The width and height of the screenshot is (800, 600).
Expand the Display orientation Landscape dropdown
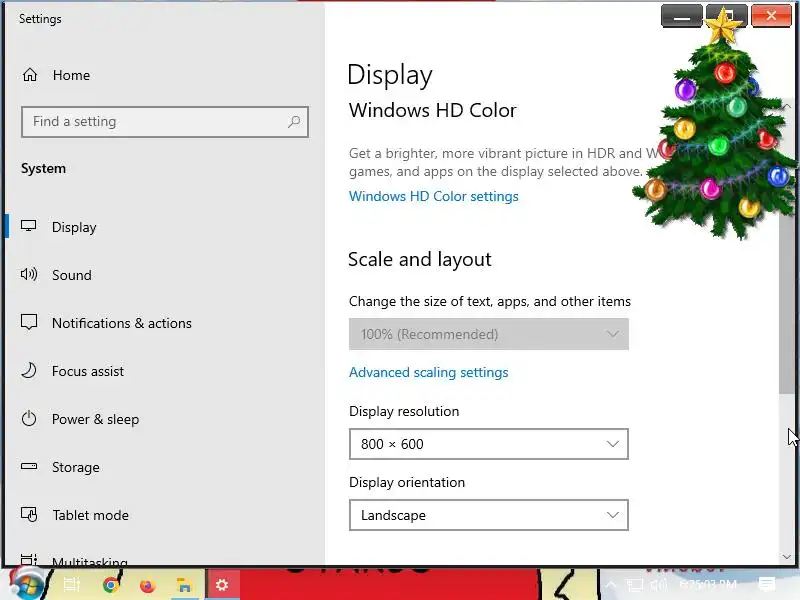(489, 515)
